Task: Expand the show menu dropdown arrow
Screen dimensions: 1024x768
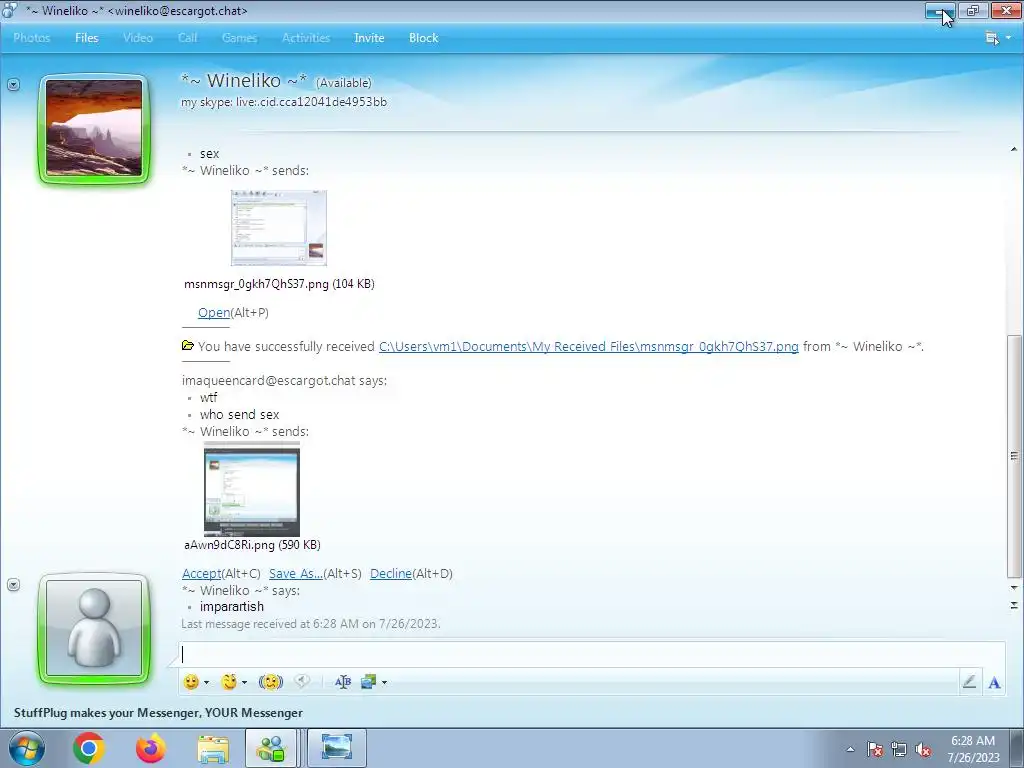Action: [1008, 38]
